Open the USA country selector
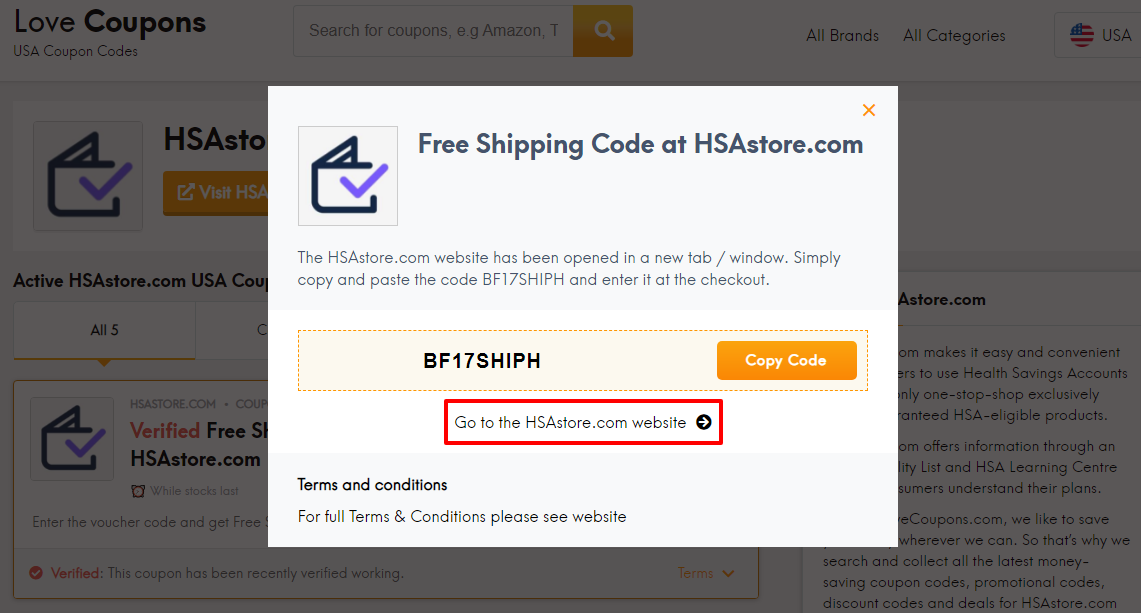Image resolution: width=1141 pixels, height=613 pixels. (1099, 35)
